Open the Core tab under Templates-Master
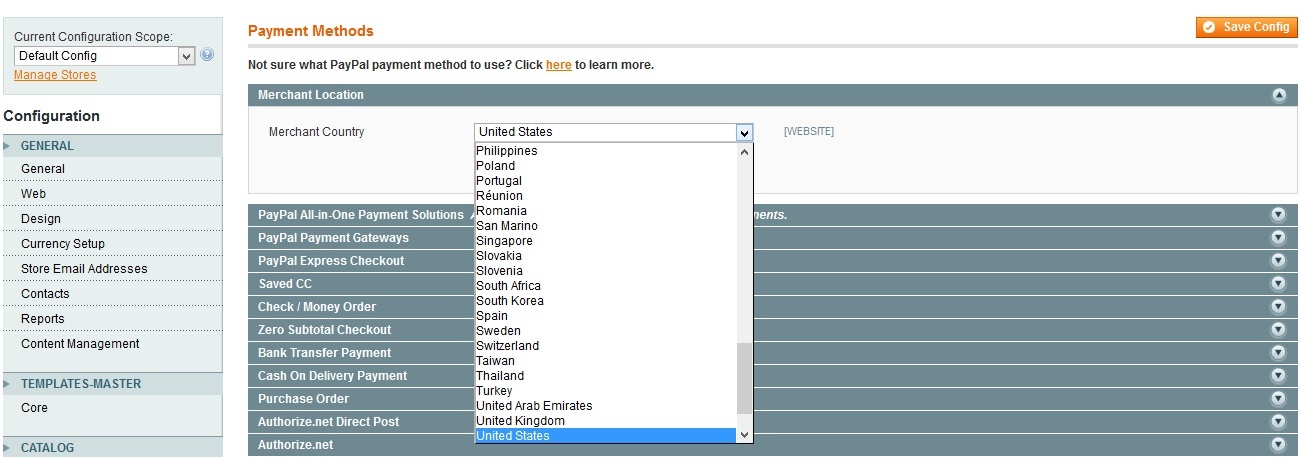This screenshot has width=1304, height=457. click(x=111, y=408)
